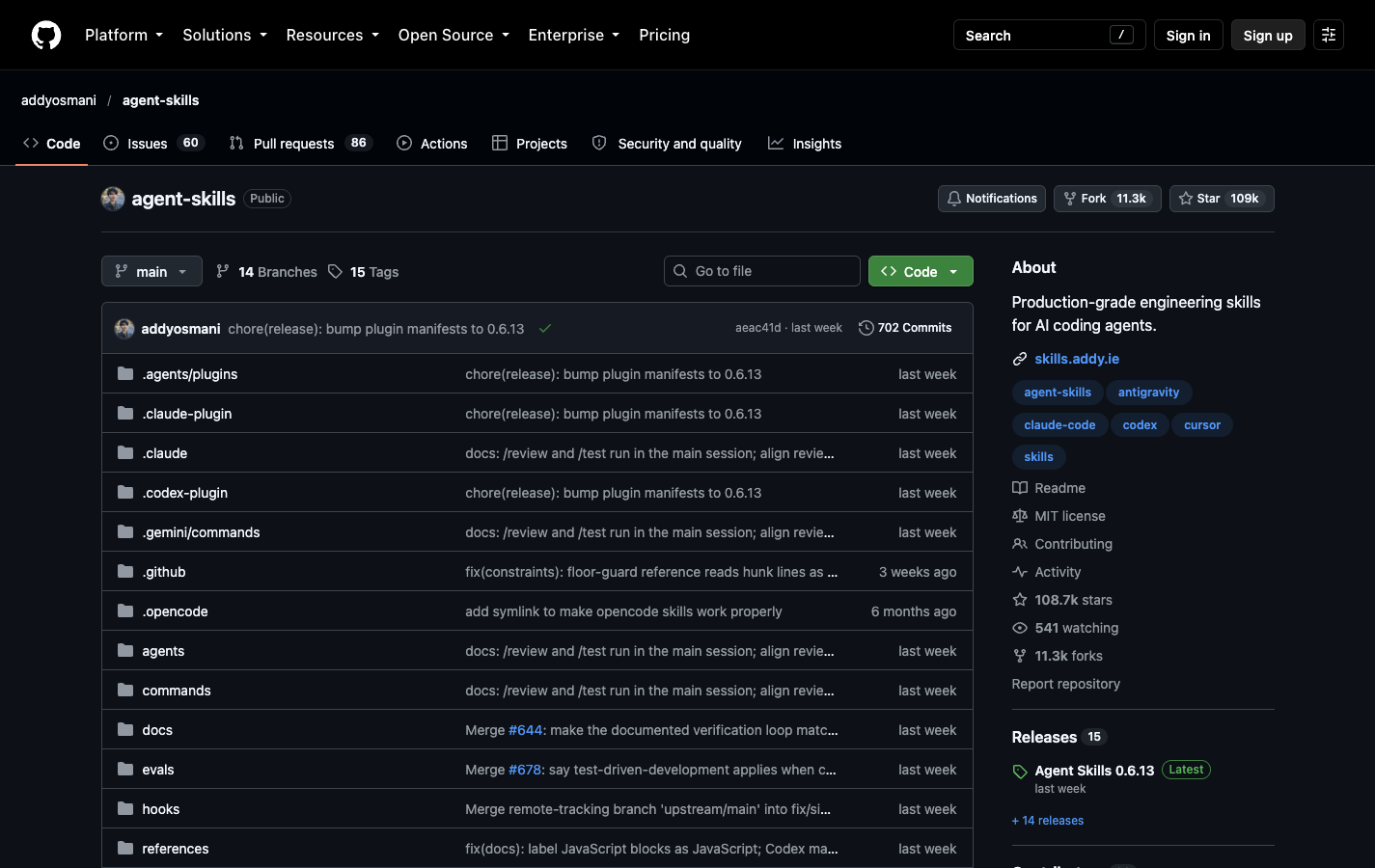Viewport: 1375px width, 868px height.
Task: Click the tag icon next to Agent Skills 0.6.13
Action: [x=1020, y=772]
